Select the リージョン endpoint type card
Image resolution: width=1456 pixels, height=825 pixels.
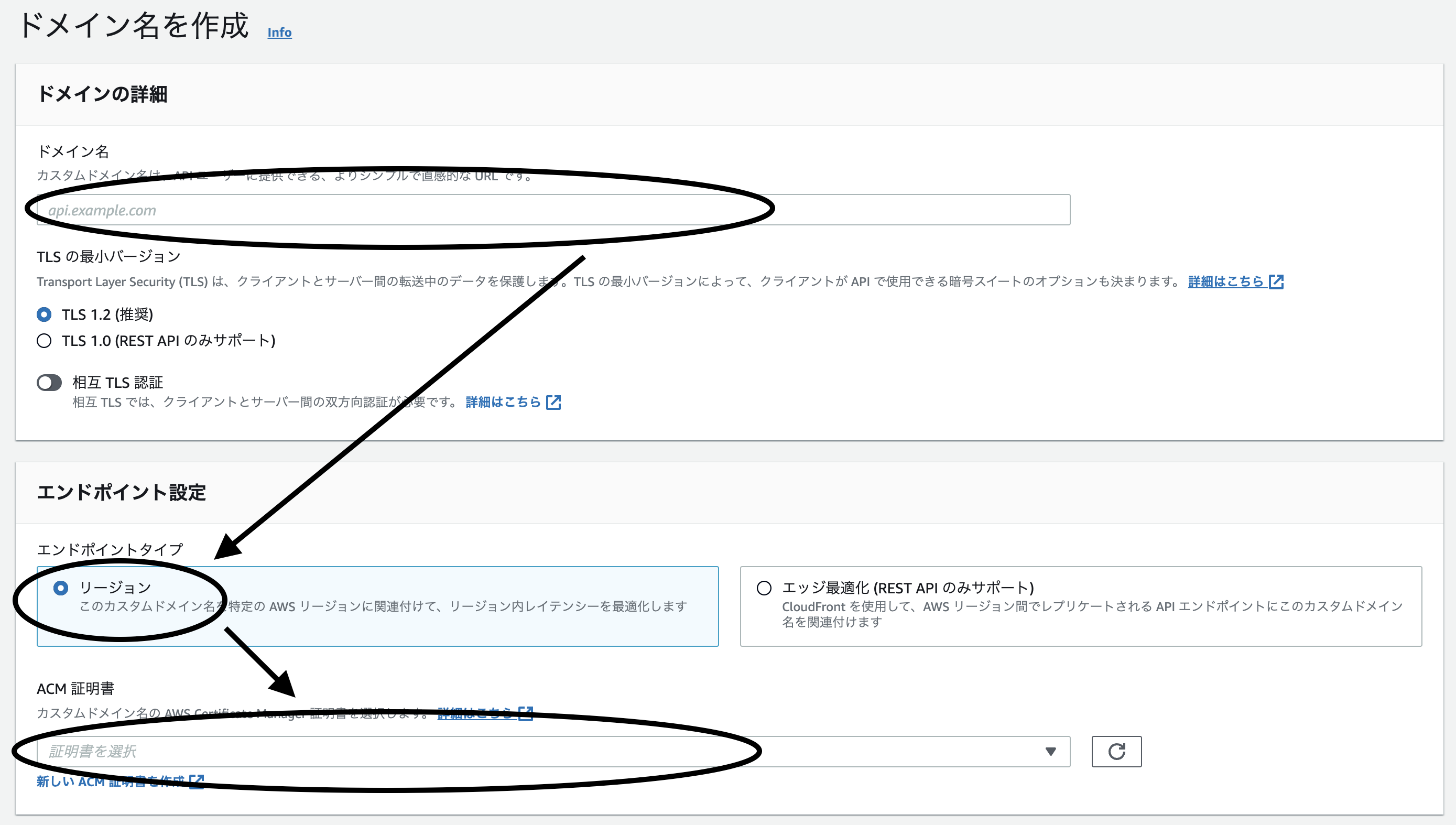pos(60,588)
